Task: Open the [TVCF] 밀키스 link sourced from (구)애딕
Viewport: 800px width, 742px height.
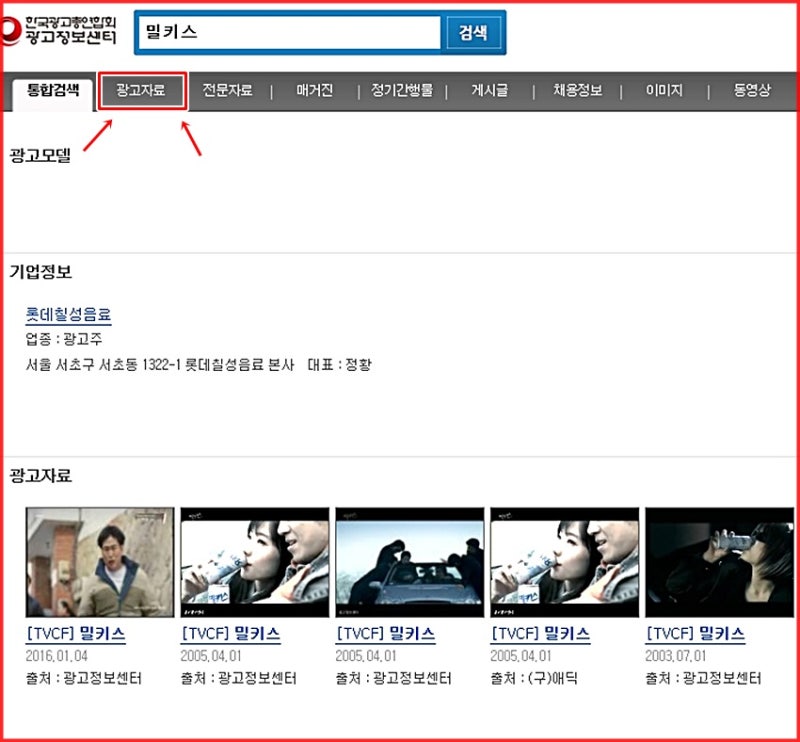Action: (x=540, y=634)
